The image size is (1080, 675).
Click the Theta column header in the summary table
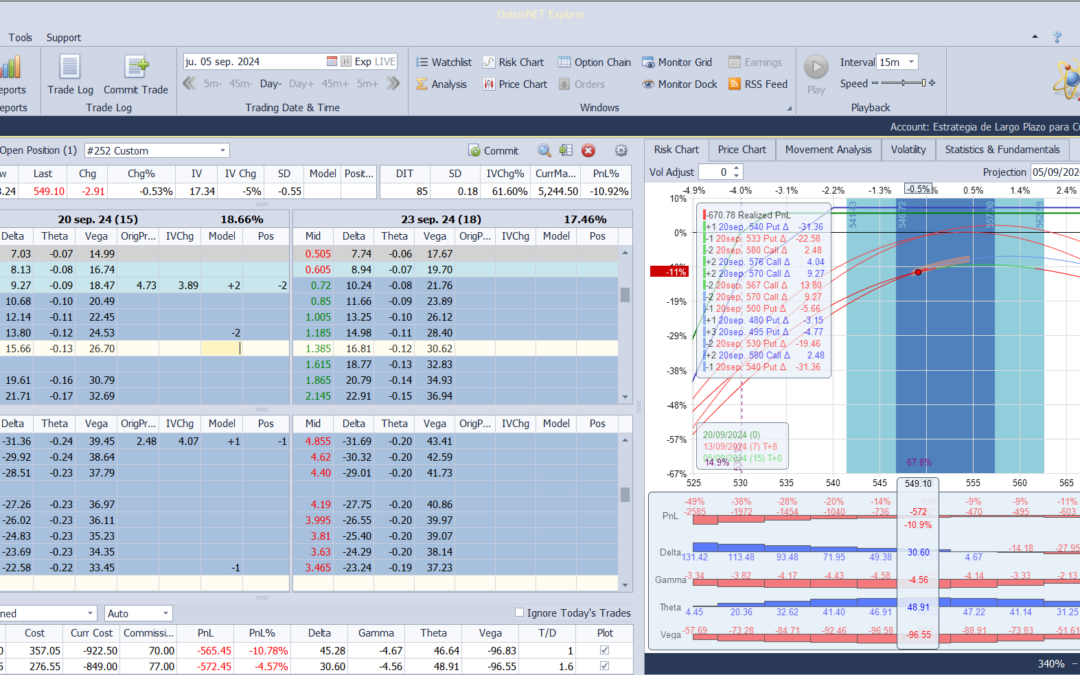pos(433,633)
